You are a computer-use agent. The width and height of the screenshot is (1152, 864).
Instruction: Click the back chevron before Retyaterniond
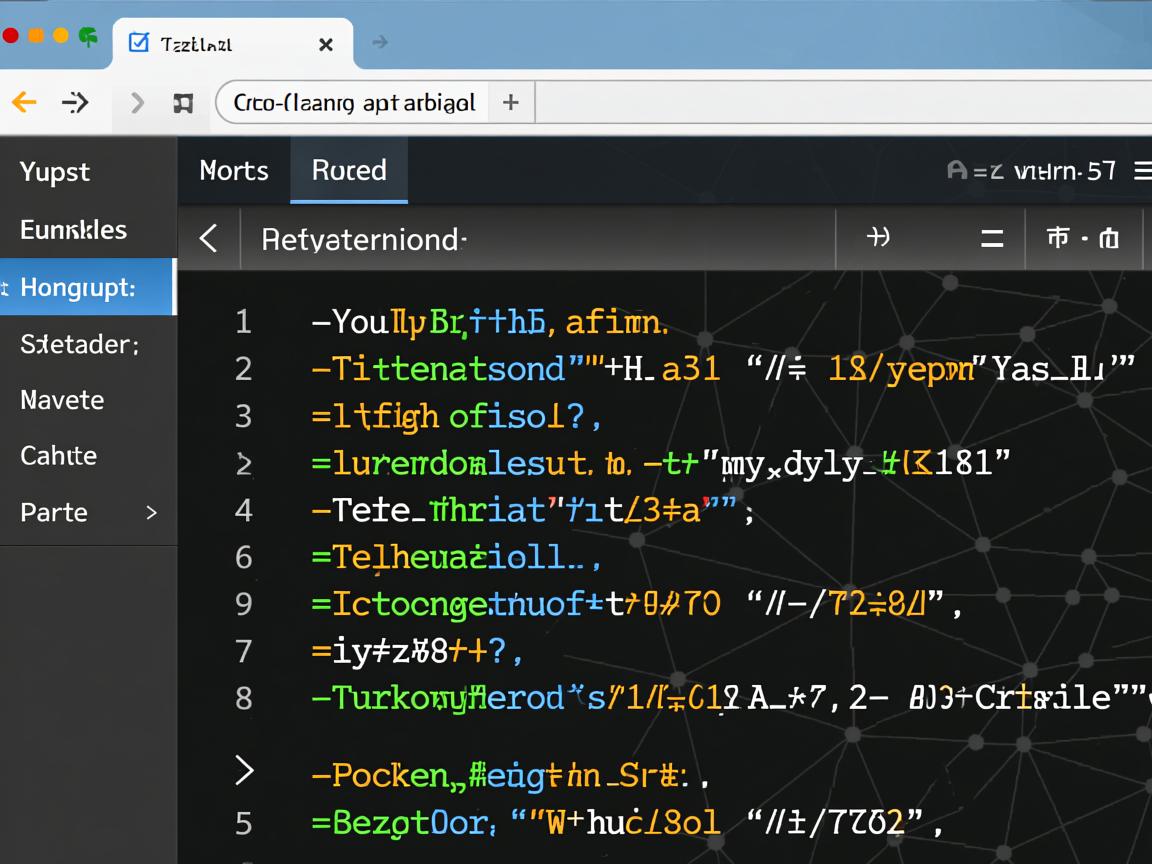209,238
